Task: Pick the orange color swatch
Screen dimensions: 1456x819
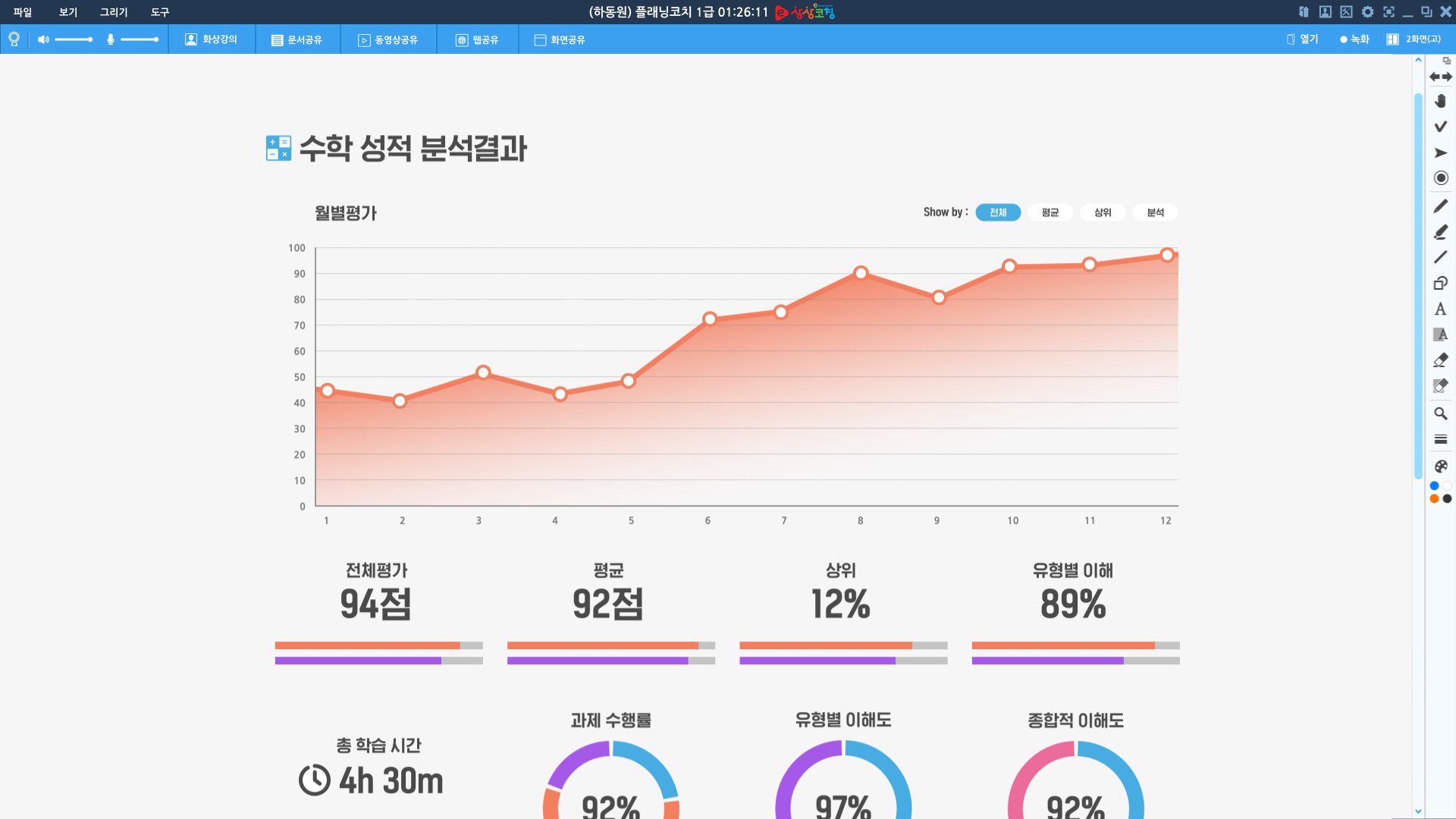Action: point(1434,499)
